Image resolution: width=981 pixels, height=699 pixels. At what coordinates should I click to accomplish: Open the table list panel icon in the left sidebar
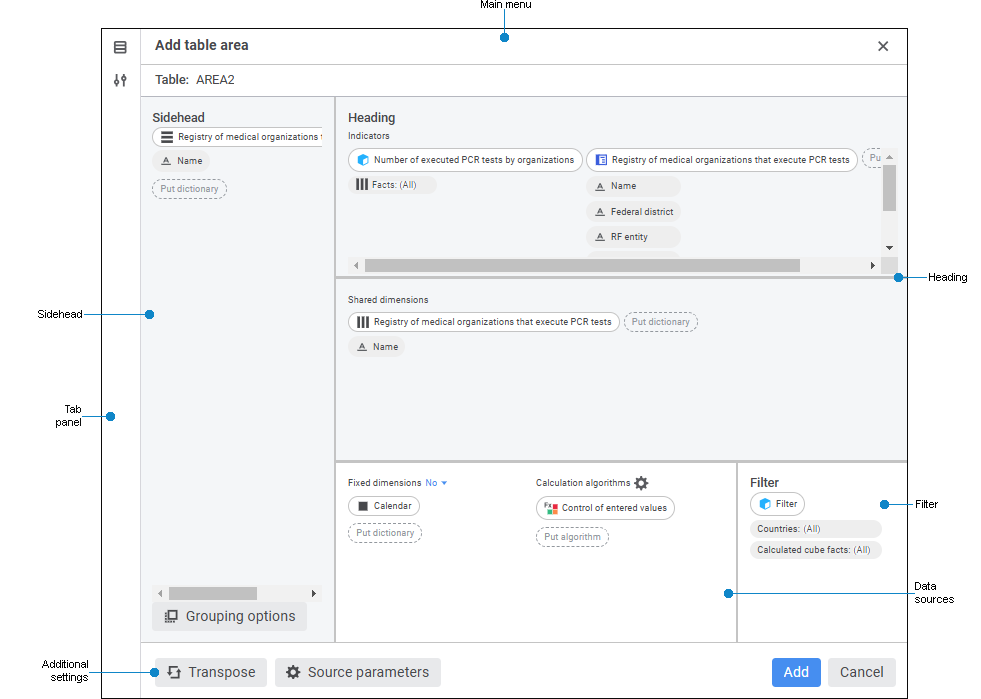(120, 47)
